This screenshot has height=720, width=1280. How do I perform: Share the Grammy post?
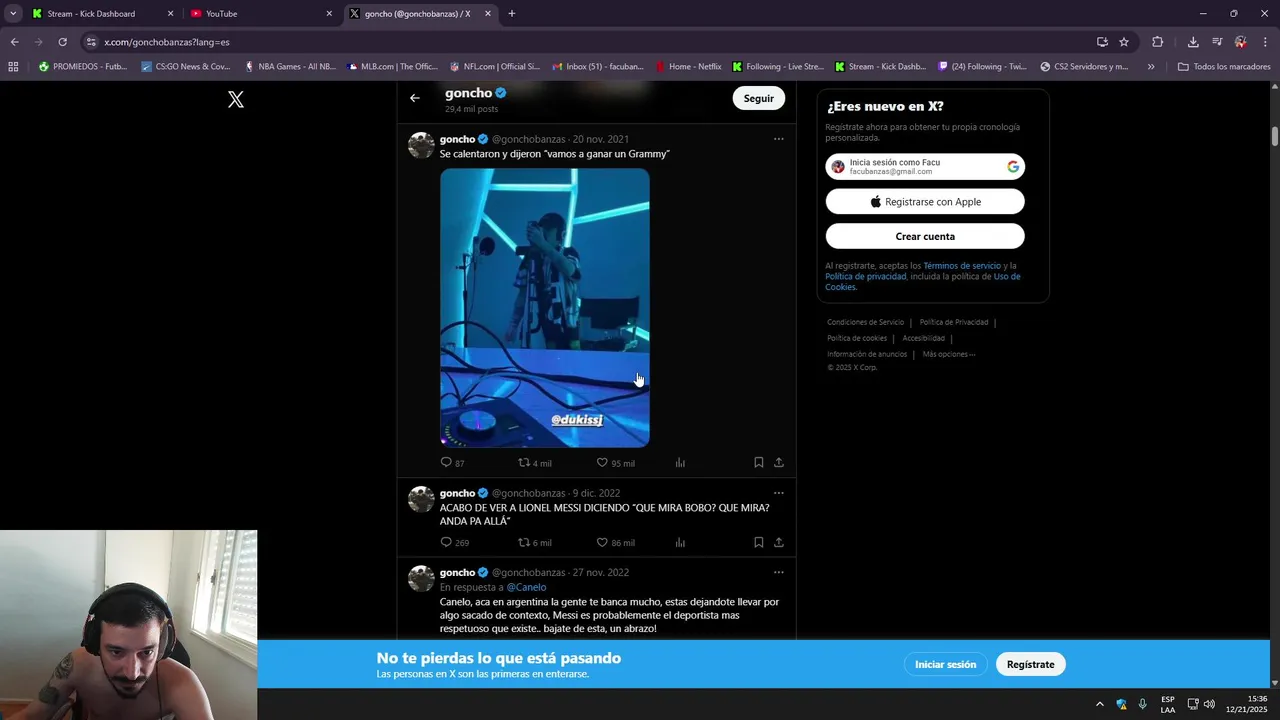coord(779,462)
